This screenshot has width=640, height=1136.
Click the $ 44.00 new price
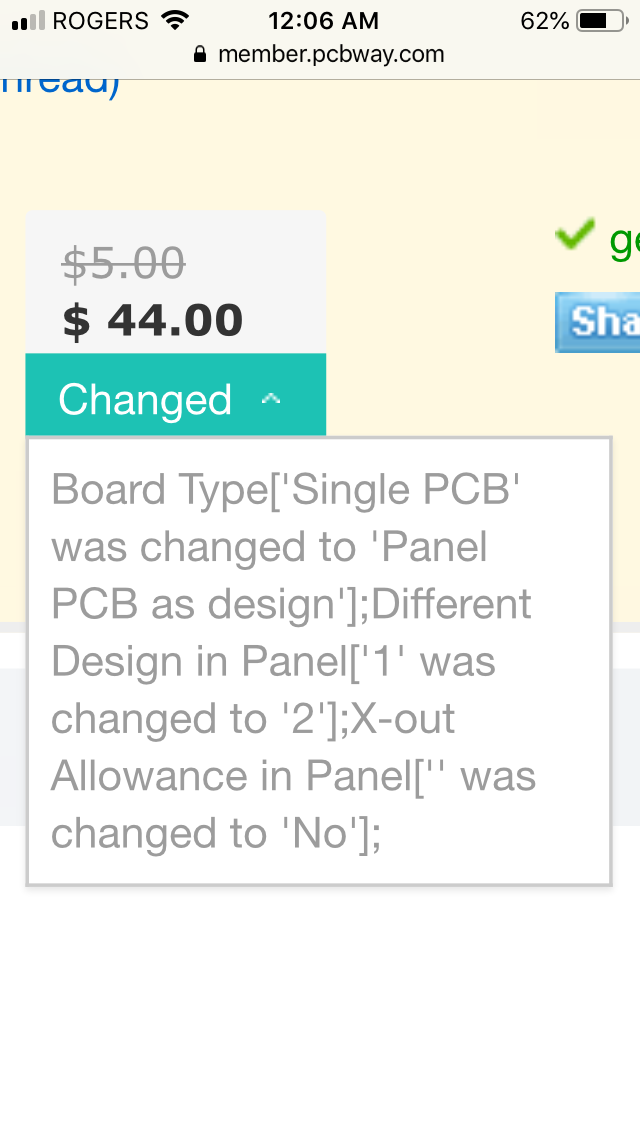click(152, 320)
